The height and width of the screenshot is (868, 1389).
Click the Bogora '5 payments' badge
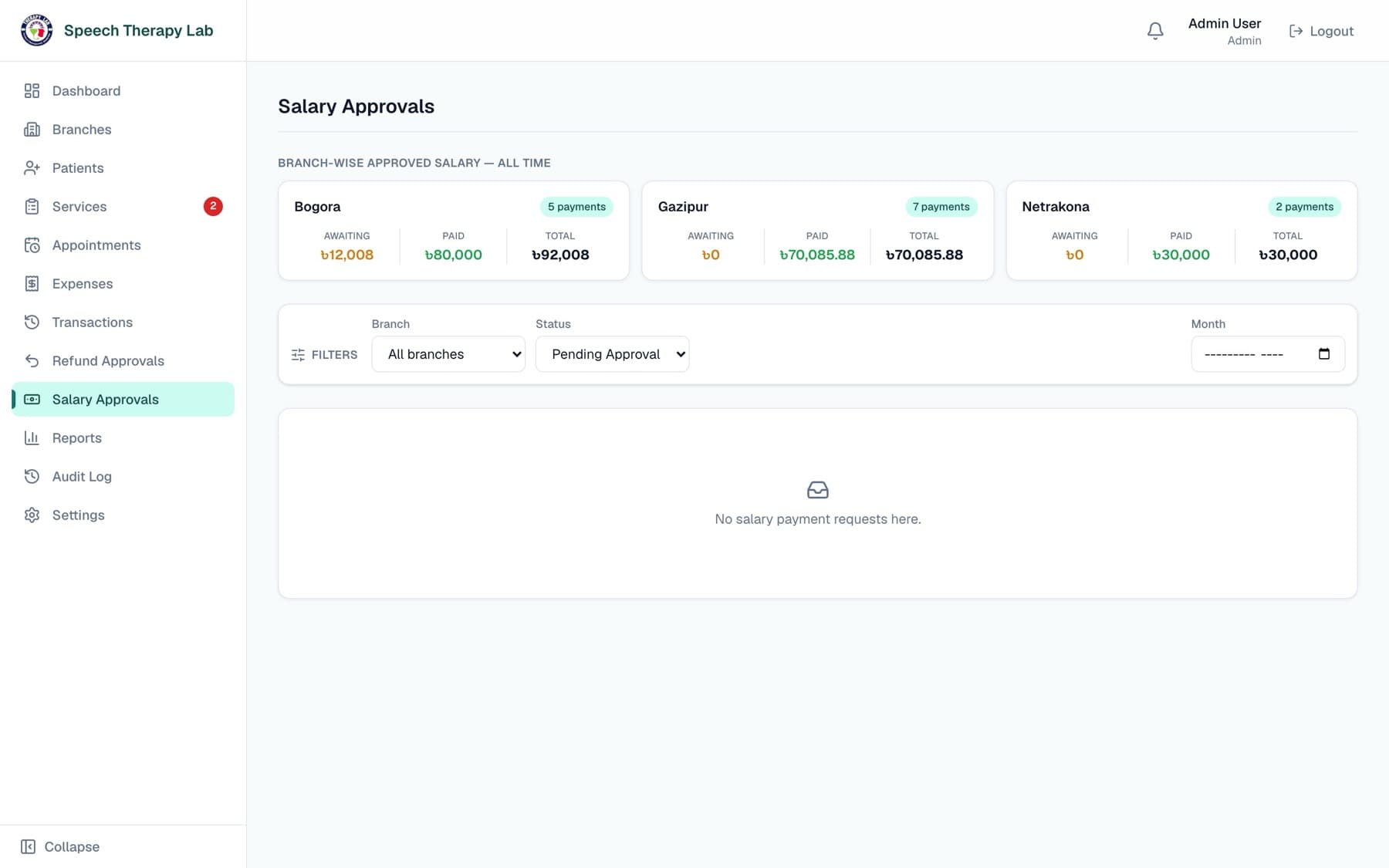tap(576, 207)
